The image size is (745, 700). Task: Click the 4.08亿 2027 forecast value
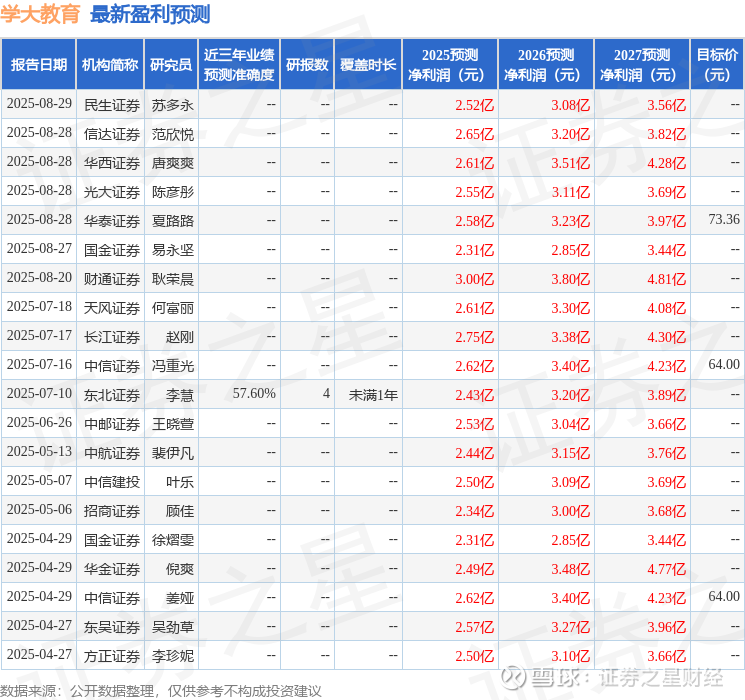pos(666,308)
